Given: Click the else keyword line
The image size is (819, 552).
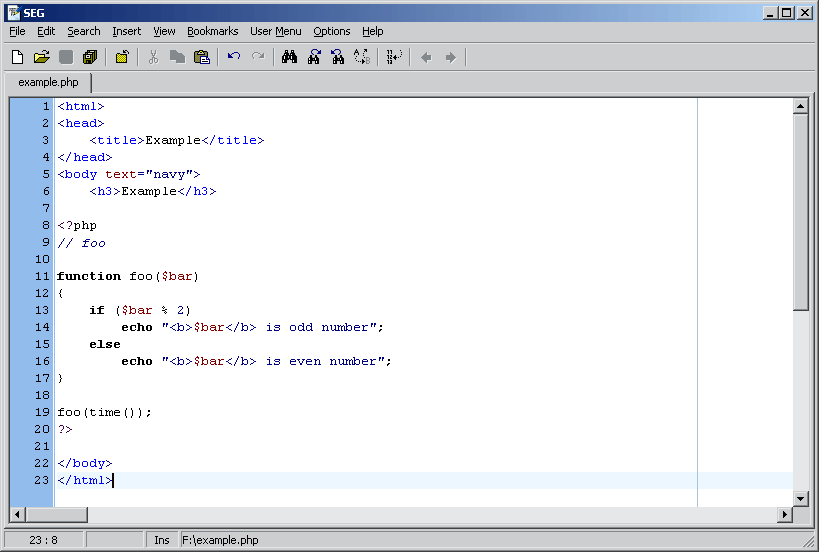Looking at the screenshot, I should [105, 344].
